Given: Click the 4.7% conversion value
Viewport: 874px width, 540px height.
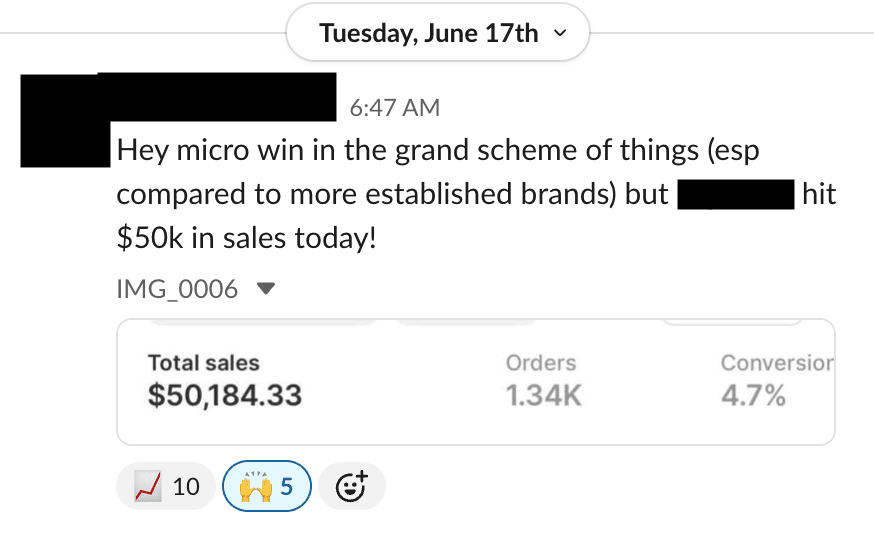Looking at the screenshot, I should [x=753, y=396].
